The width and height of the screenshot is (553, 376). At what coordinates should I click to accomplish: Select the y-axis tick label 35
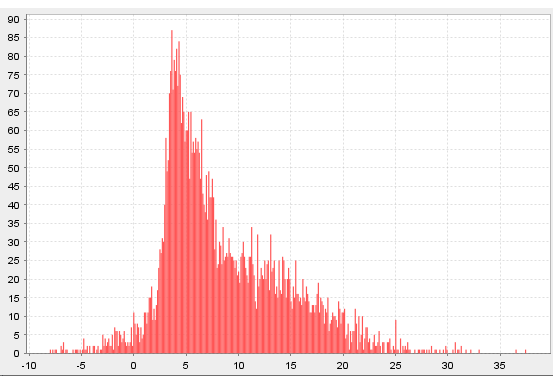click(13, 224)
